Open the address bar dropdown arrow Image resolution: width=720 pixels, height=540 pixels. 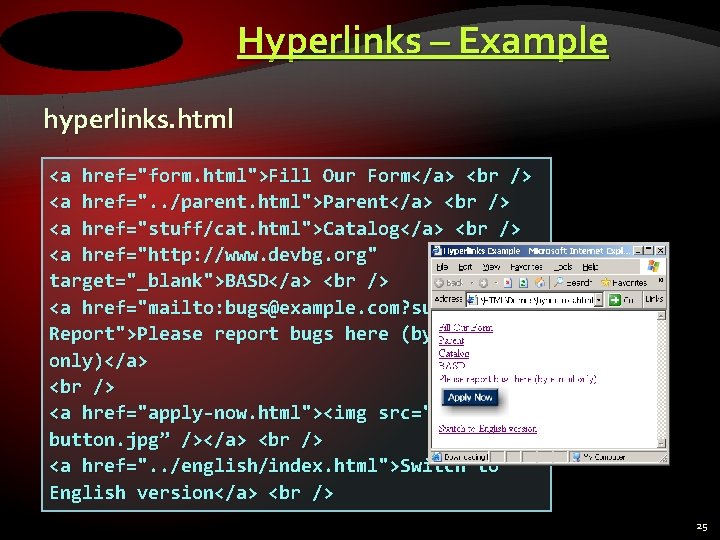click(x=599, y=300)
